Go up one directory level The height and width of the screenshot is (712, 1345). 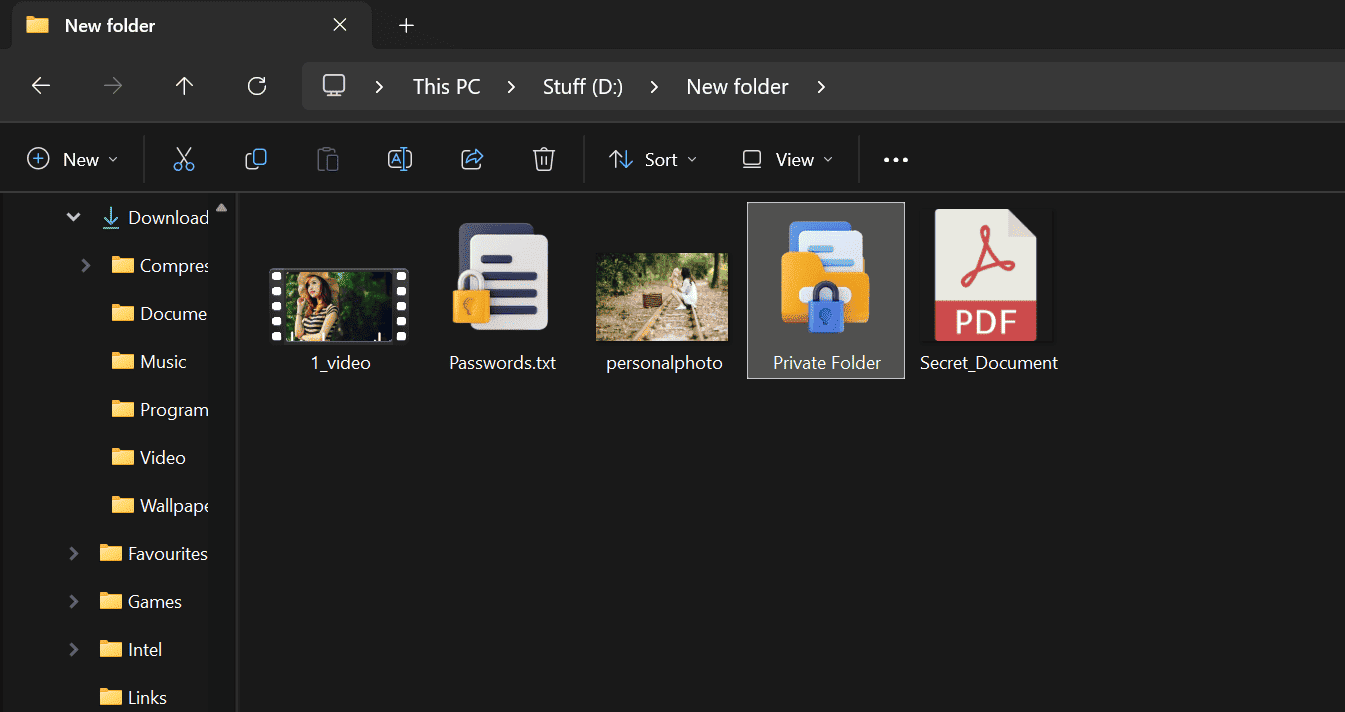click(x=184, y=86)
